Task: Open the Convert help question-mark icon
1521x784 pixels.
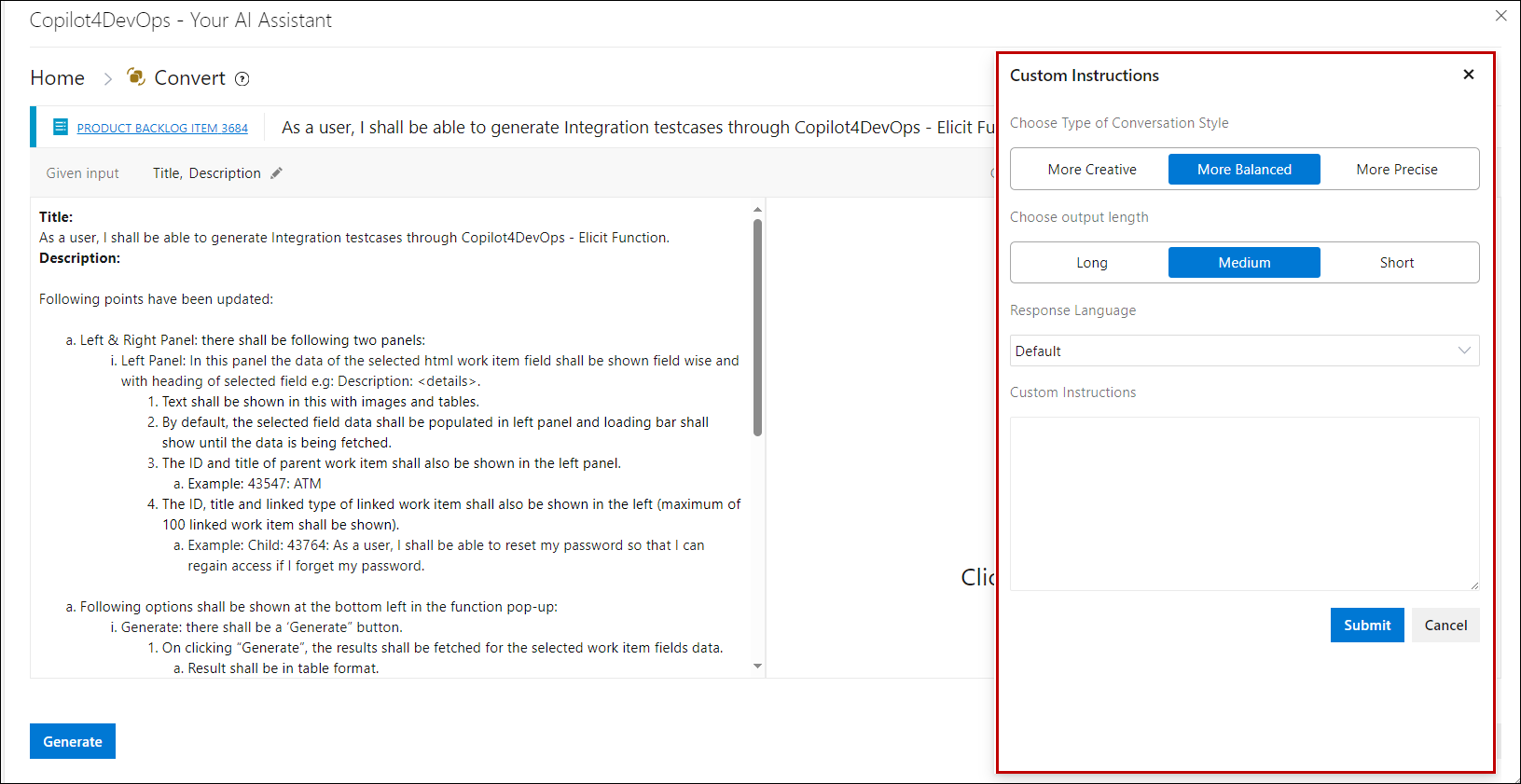Action: pyautogui.click(x=242, y=79)
